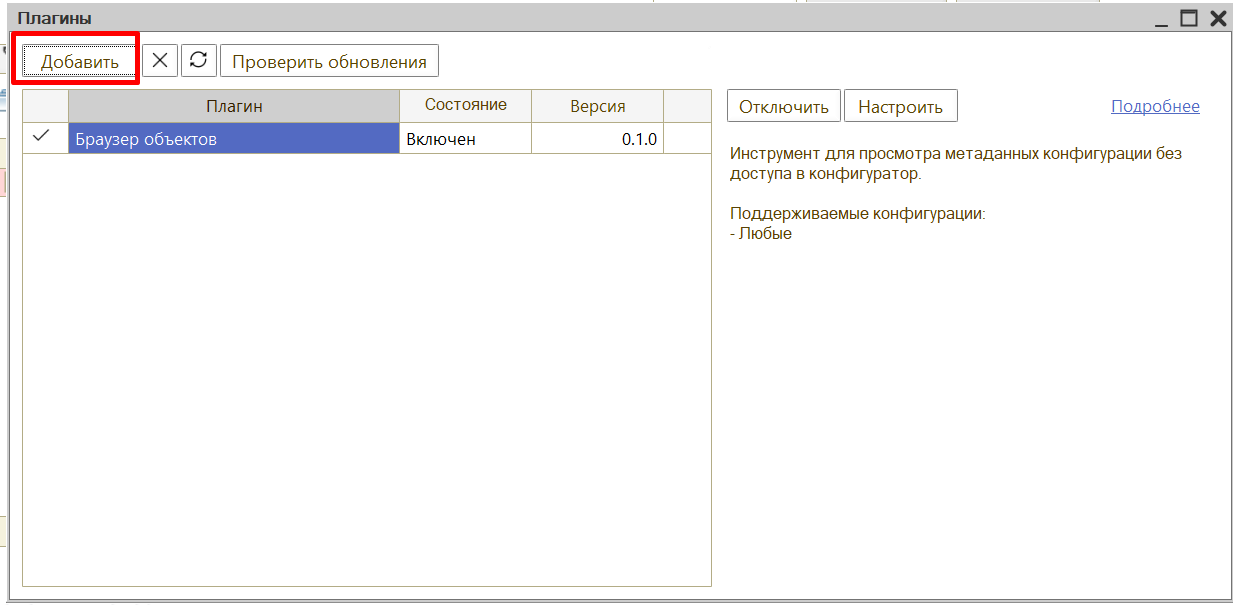The image size is (1233, 605).
Task: Minimize the Плагины window
Action: [x=1161, y=19]
